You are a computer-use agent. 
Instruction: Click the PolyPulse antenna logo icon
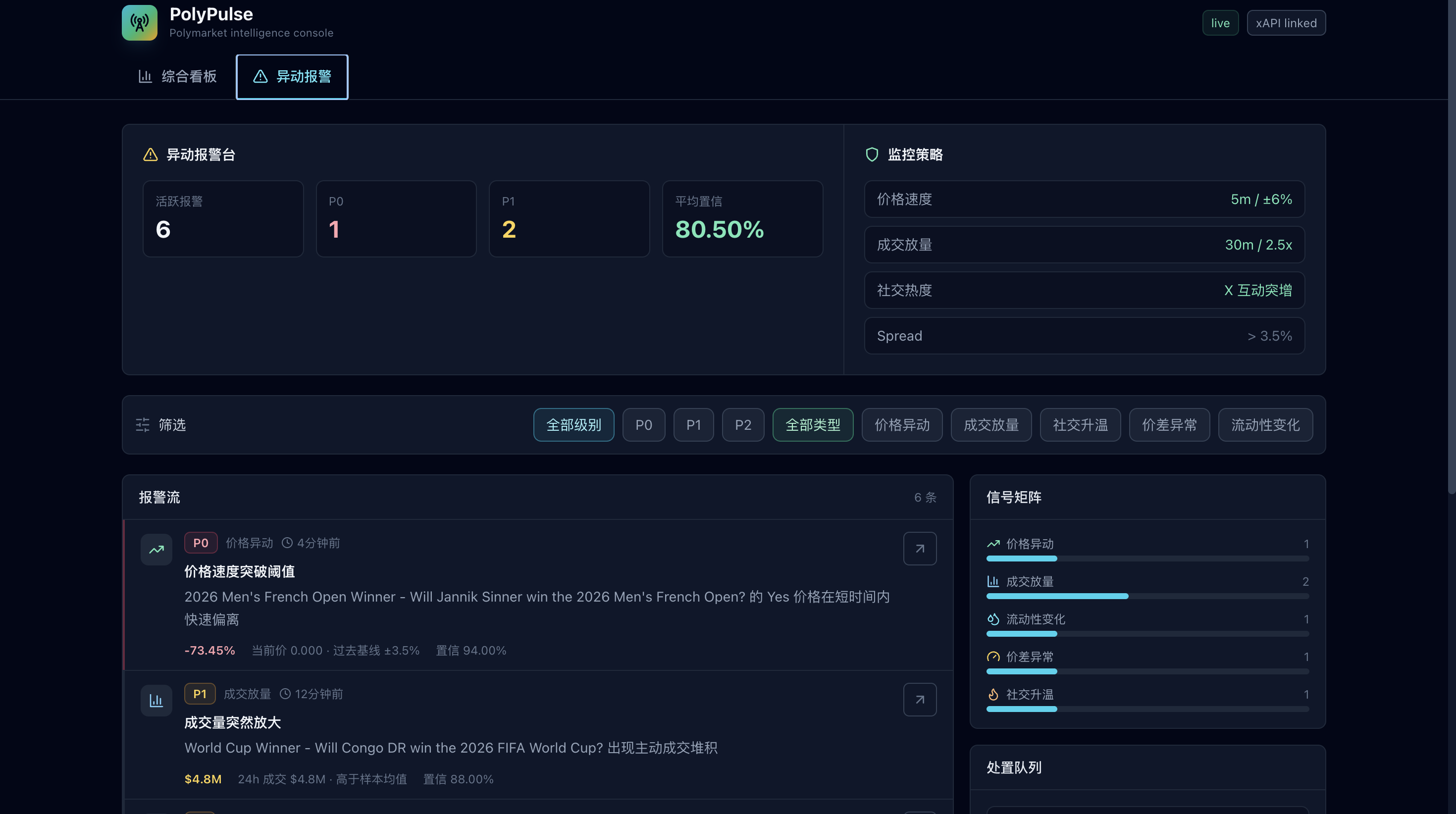140,23
